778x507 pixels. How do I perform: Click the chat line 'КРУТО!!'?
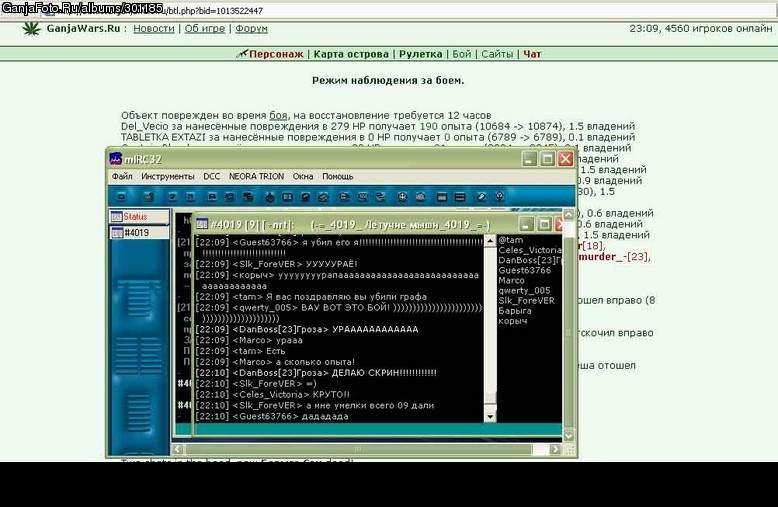point(272,395)
